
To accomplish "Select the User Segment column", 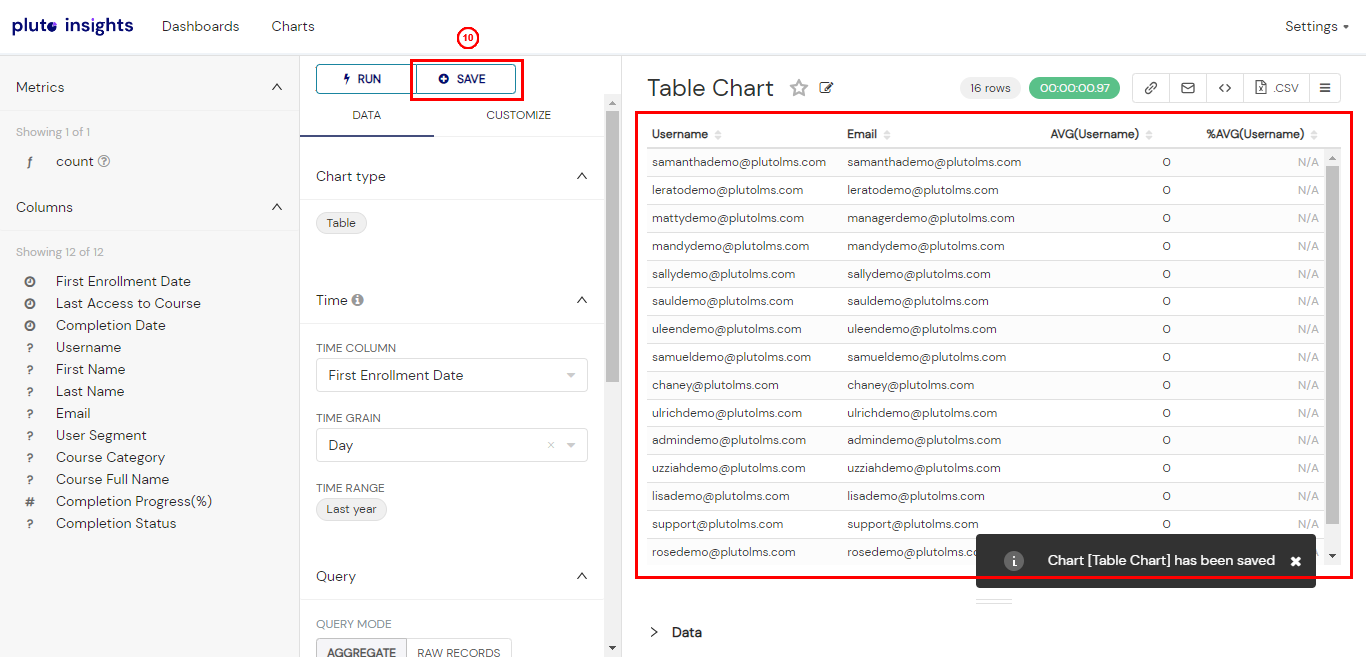I will [101, 435].
